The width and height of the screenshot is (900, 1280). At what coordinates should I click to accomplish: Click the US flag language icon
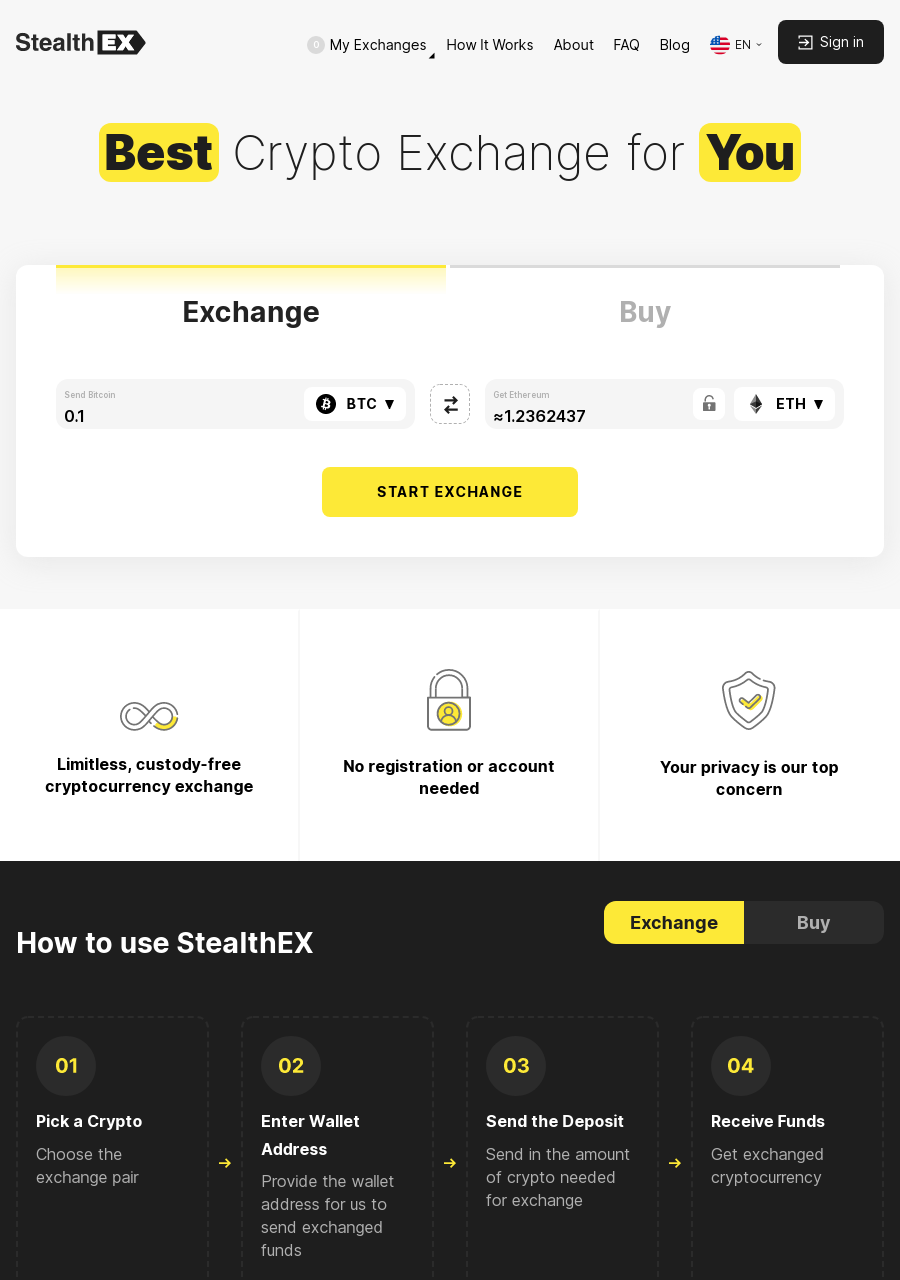click(720, 44)
